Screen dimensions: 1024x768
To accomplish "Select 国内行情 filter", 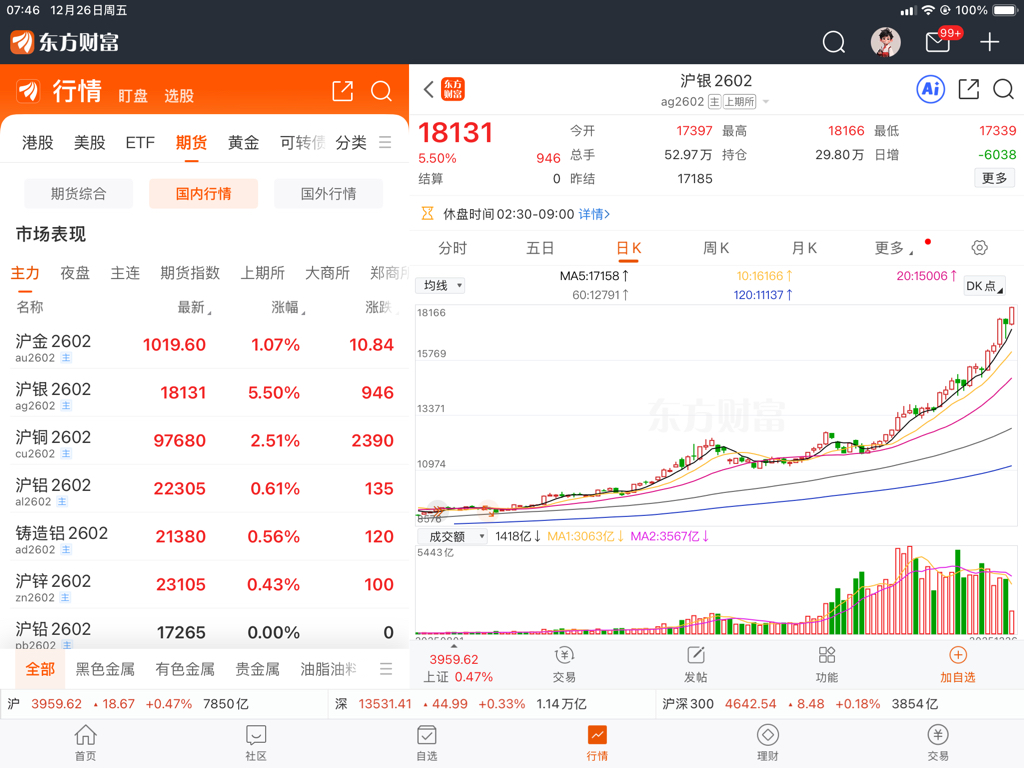I will [x=204, y=193].
